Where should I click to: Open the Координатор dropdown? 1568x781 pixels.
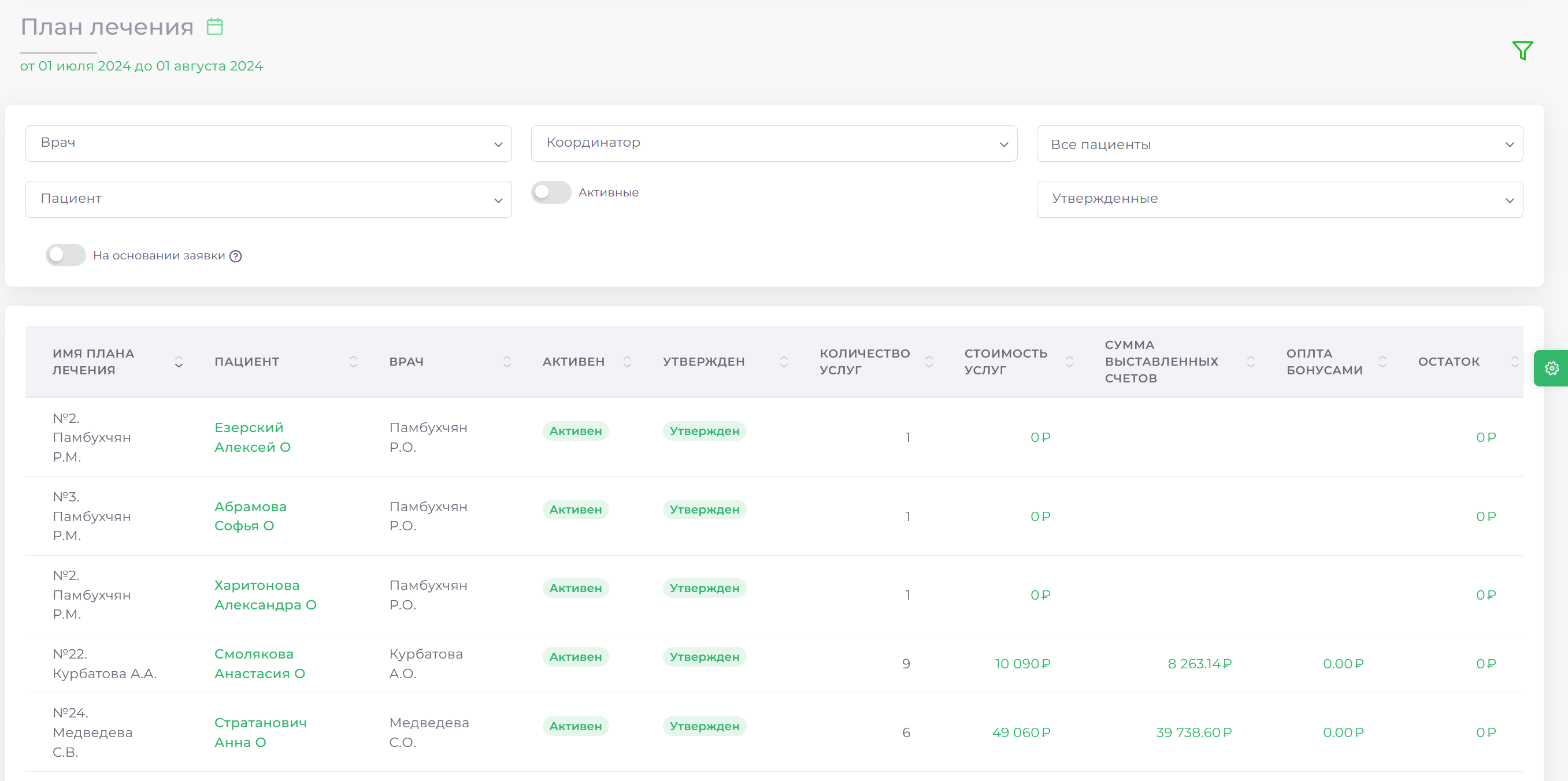pos(774,143)
